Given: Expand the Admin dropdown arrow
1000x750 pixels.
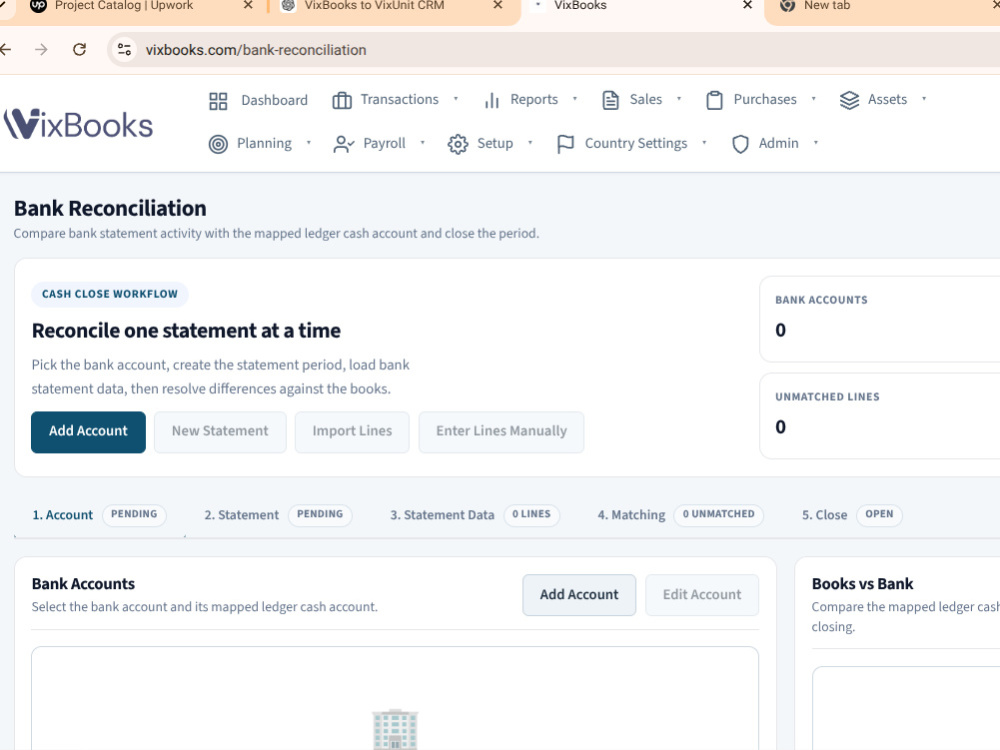Looking at the screenshot, I should pyautogui.click(x=816, y=143).
